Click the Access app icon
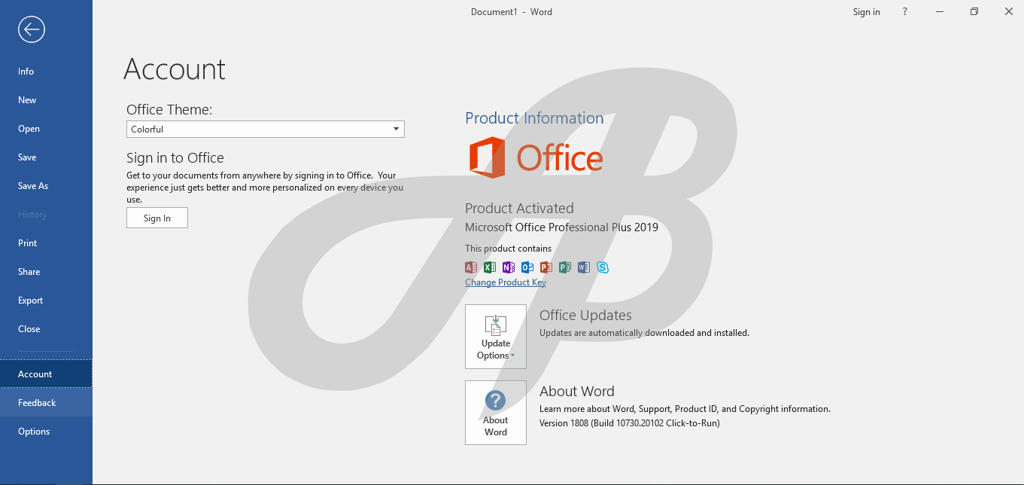The width and height of the screenshot is (1024, 485). 470,267
